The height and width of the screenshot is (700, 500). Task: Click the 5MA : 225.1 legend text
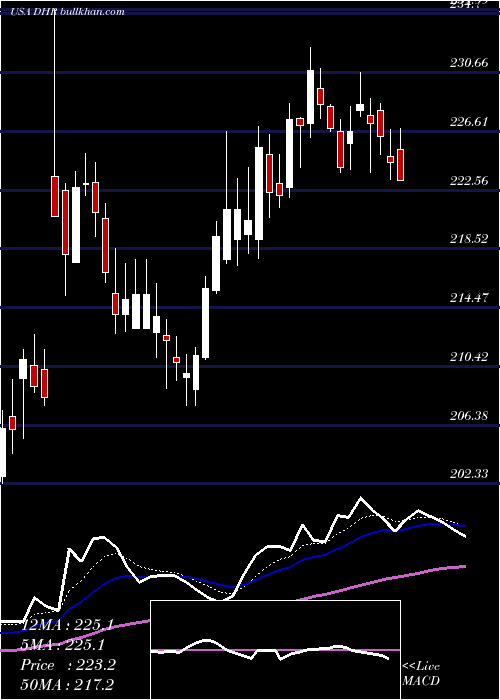(x=63, y=645)
